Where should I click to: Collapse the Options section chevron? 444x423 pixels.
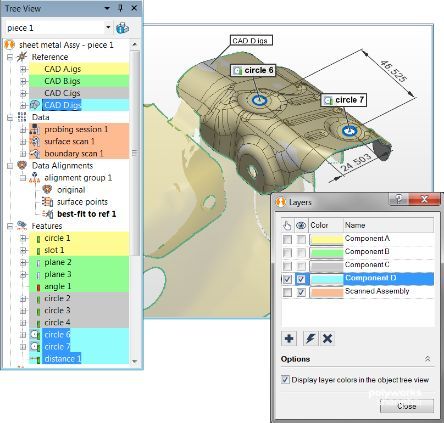(x=428, y=359)
